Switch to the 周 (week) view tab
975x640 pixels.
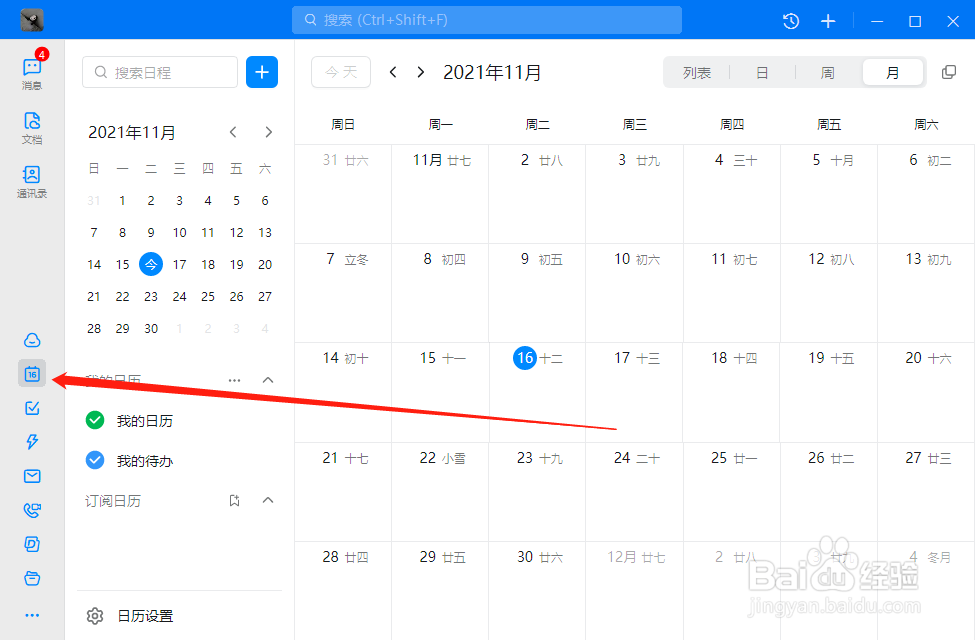(827, 72)
